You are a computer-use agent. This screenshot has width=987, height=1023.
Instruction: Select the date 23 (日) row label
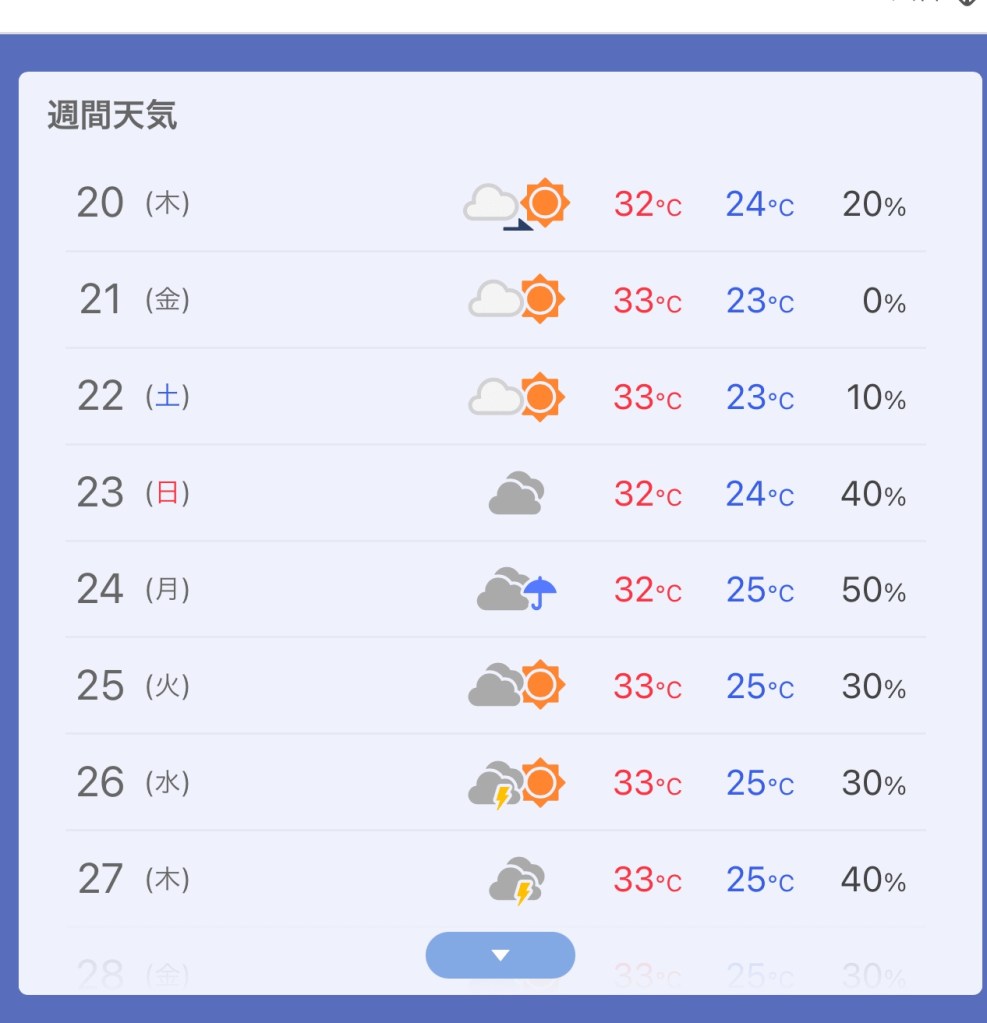[133, 493]
